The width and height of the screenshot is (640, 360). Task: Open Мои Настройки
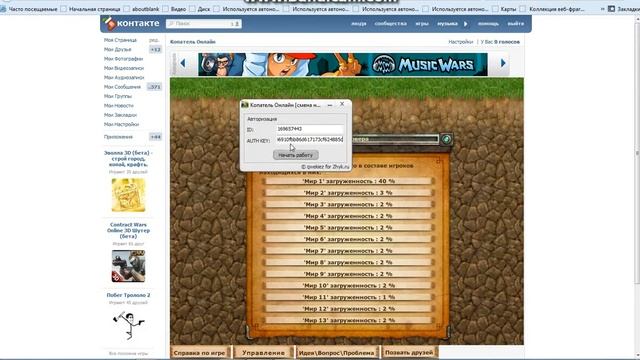pyautogui.click(x=121, y=124)
